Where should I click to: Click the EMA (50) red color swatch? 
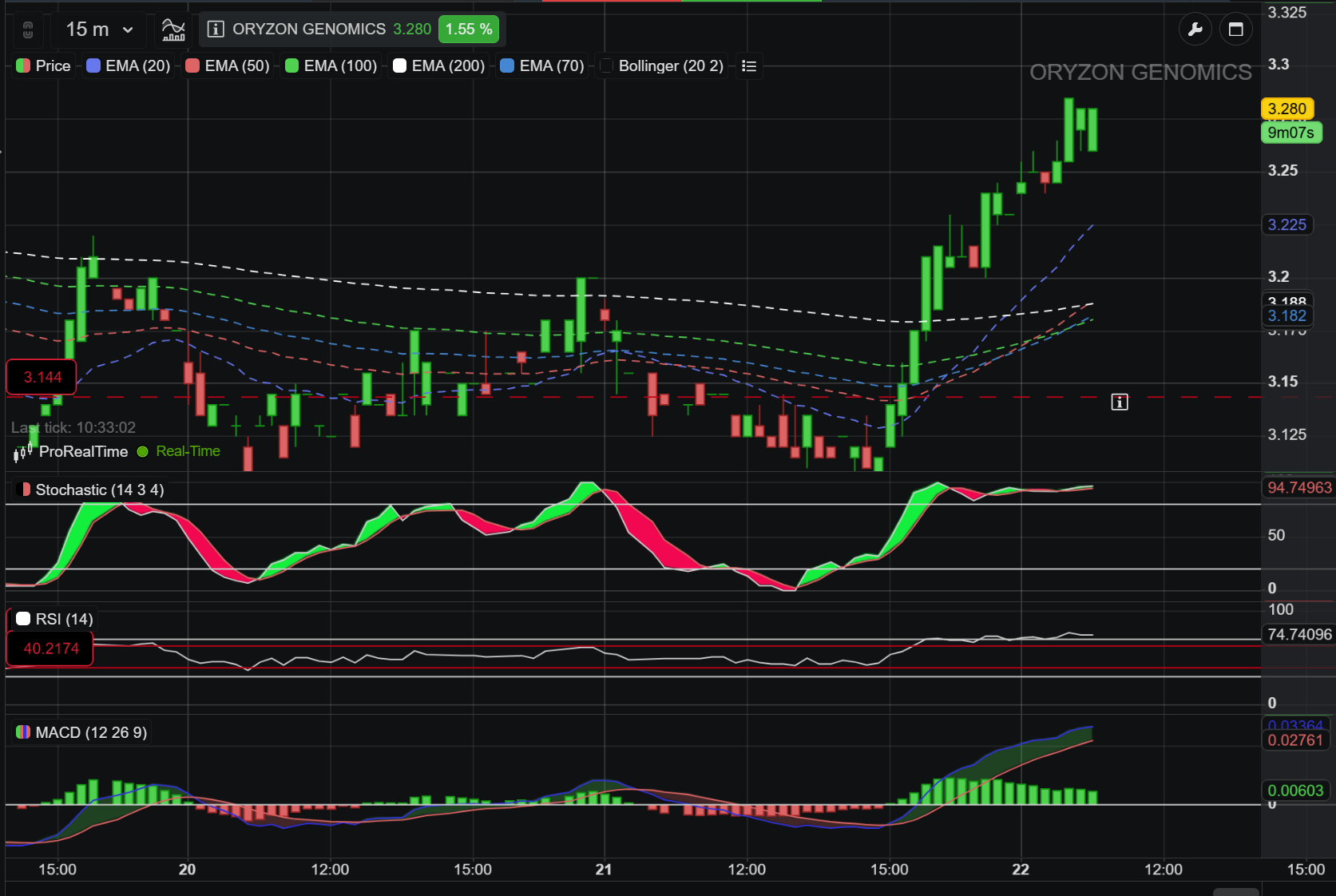[192, 65]
